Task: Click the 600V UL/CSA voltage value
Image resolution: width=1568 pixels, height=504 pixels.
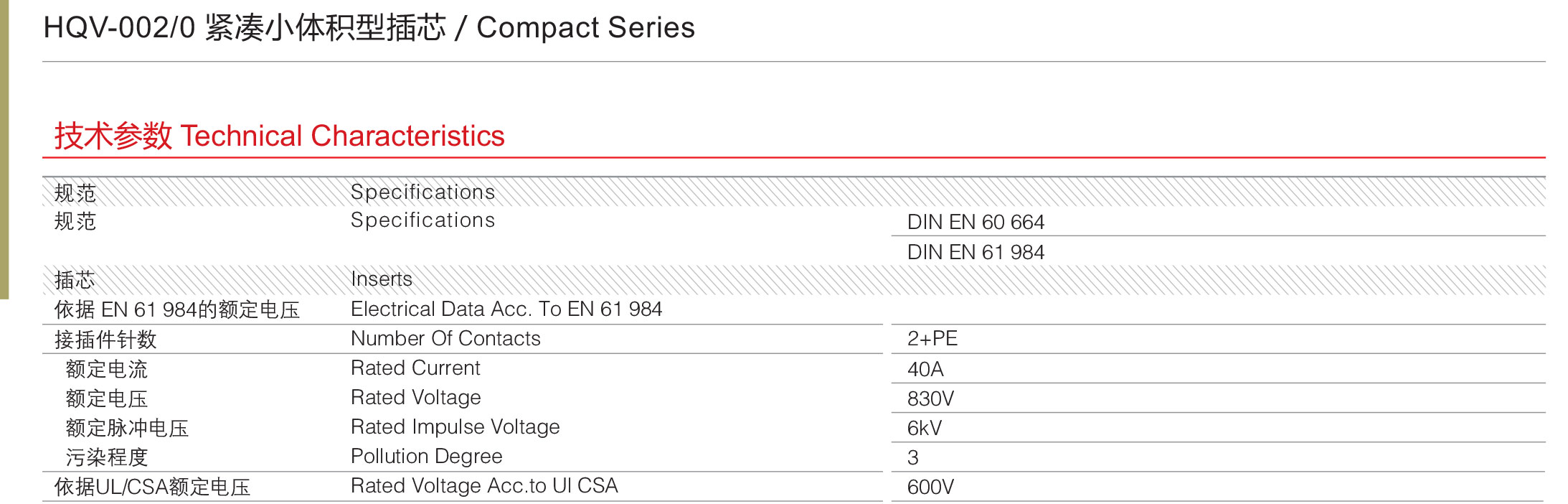Action: tap(930, 487)
